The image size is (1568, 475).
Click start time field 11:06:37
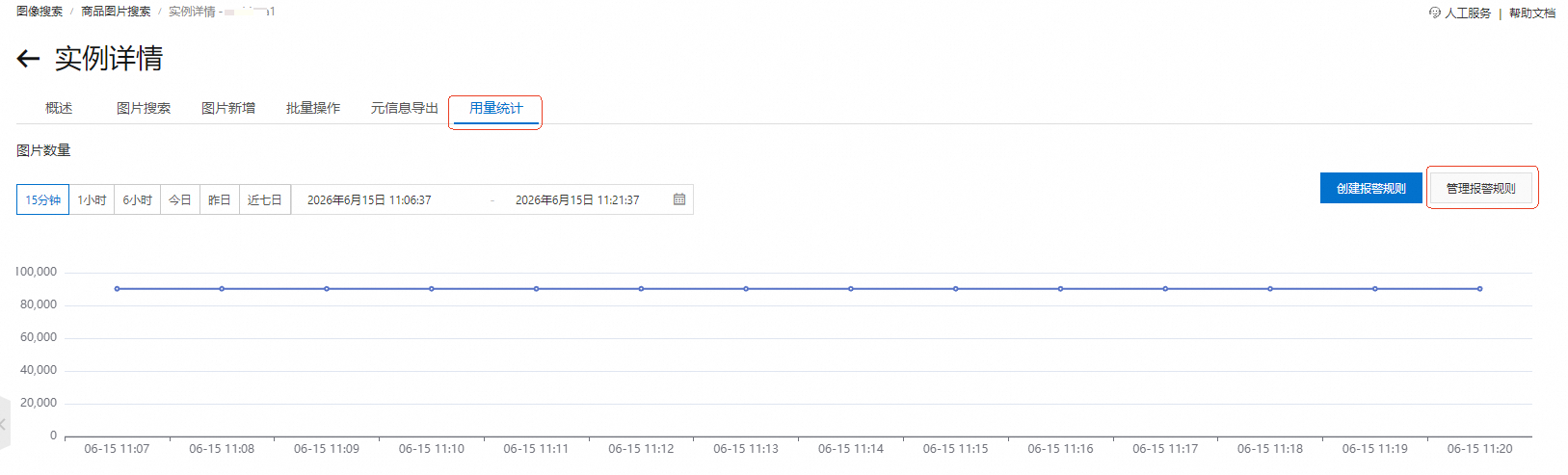coord(369,199)
